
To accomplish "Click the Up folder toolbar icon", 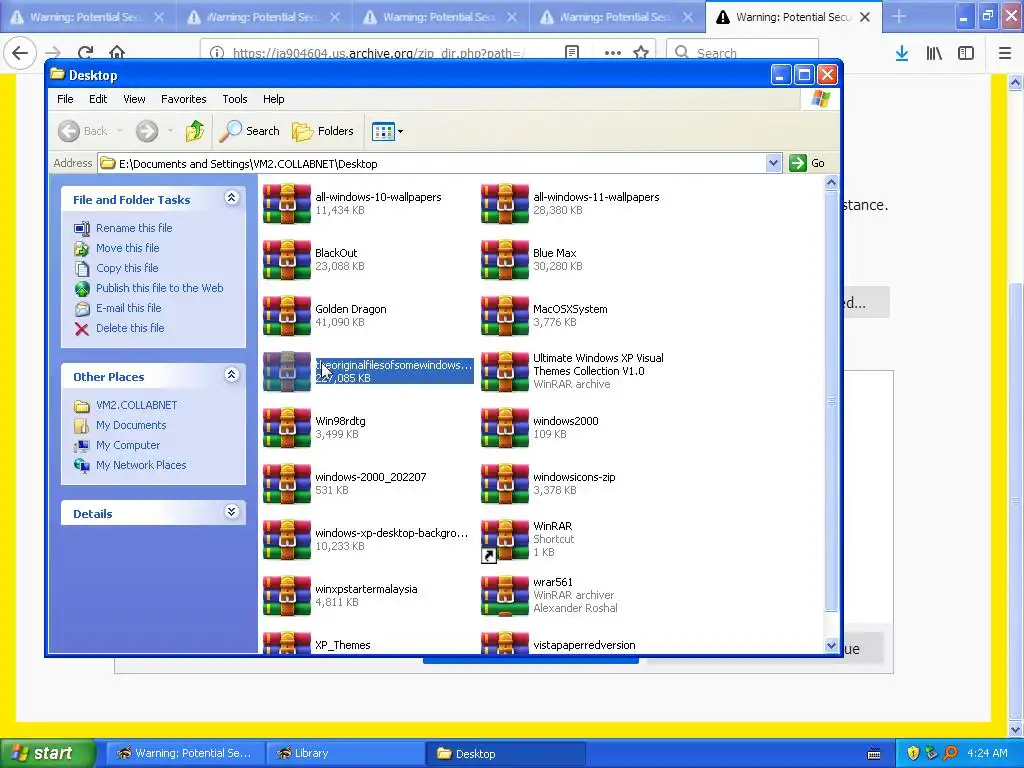I will (195, 131).
